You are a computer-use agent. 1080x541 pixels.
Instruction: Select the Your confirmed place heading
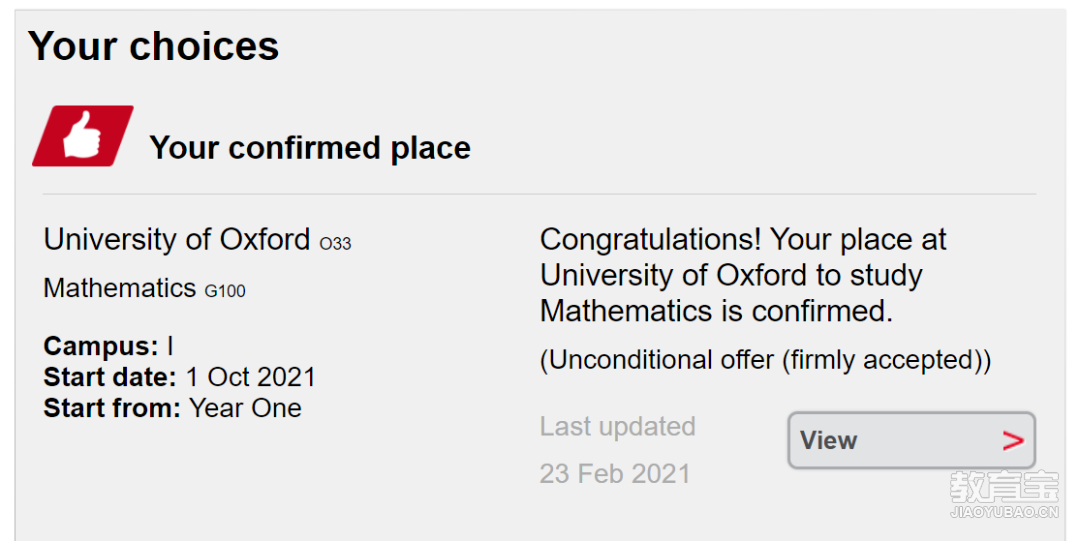310,148
